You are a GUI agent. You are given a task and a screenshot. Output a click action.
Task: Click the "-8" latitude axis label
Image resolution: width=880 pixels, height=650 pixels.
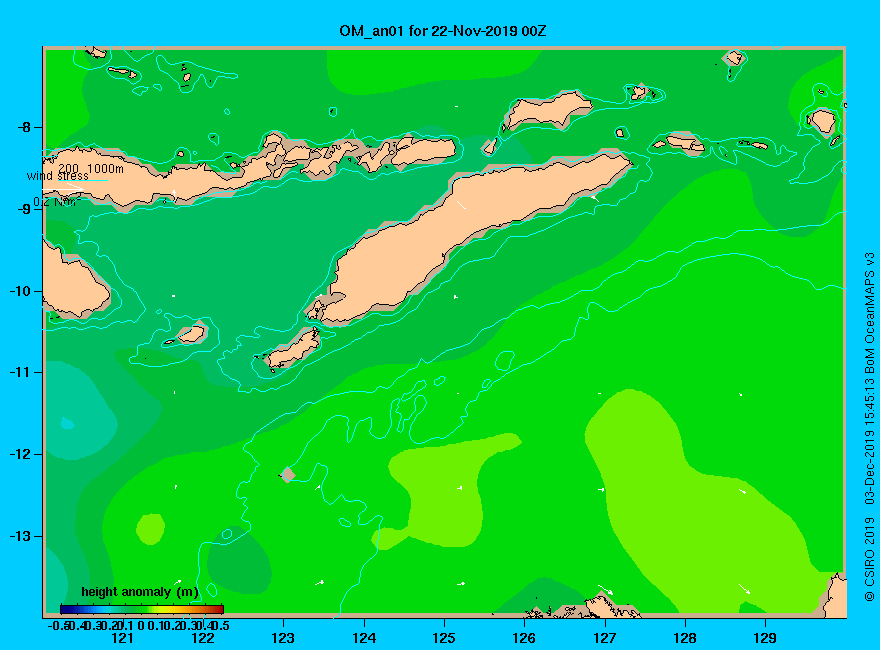click(x=24, y=127)
